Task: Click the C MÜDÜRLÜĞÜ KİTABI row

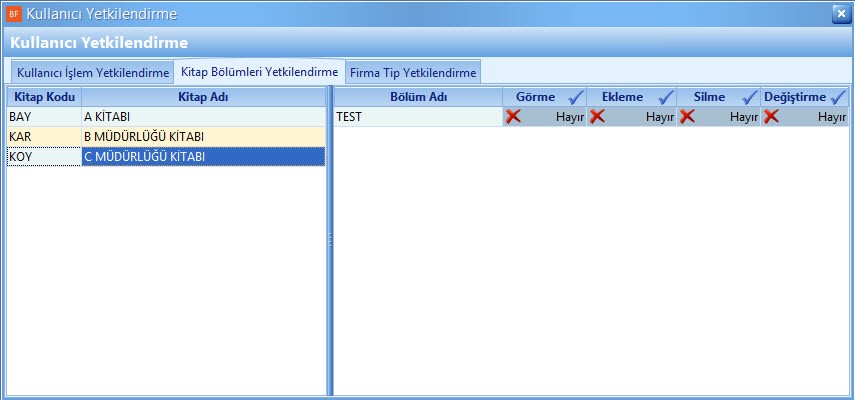Action: [203, 156]
